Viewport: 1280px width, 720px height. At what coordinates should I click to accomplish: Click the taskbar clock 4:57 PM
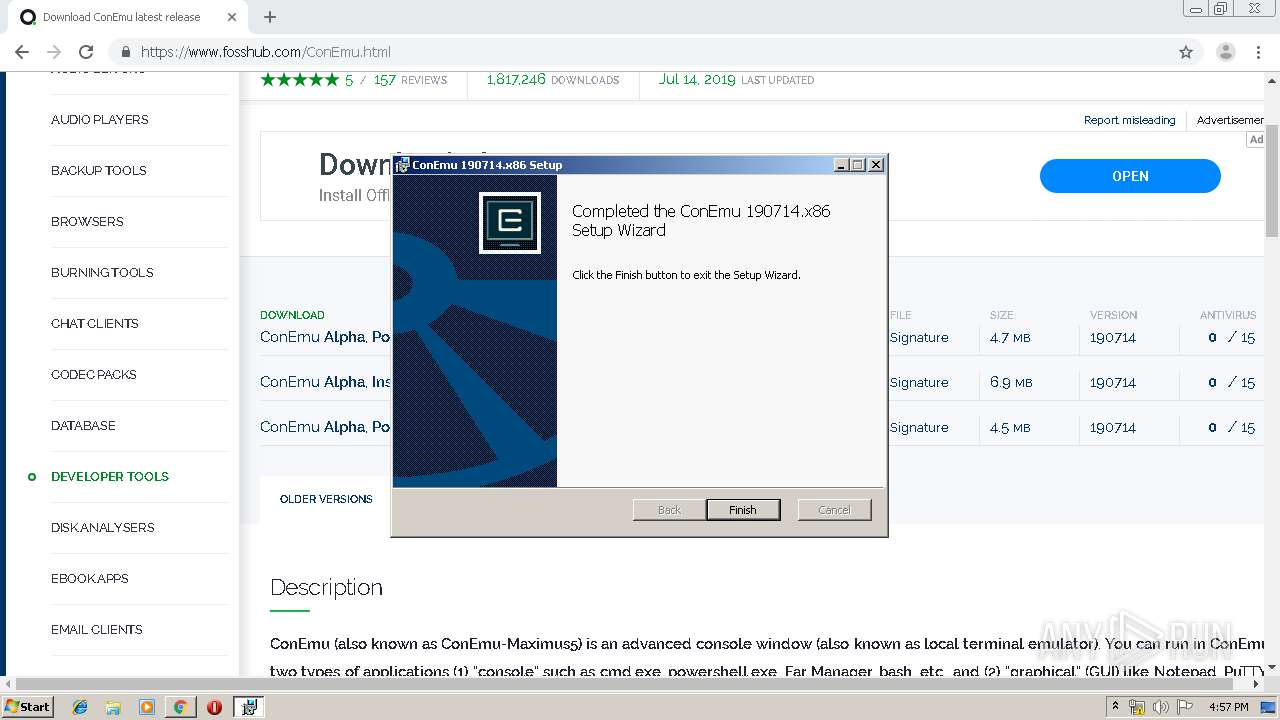coord(1229,707)
